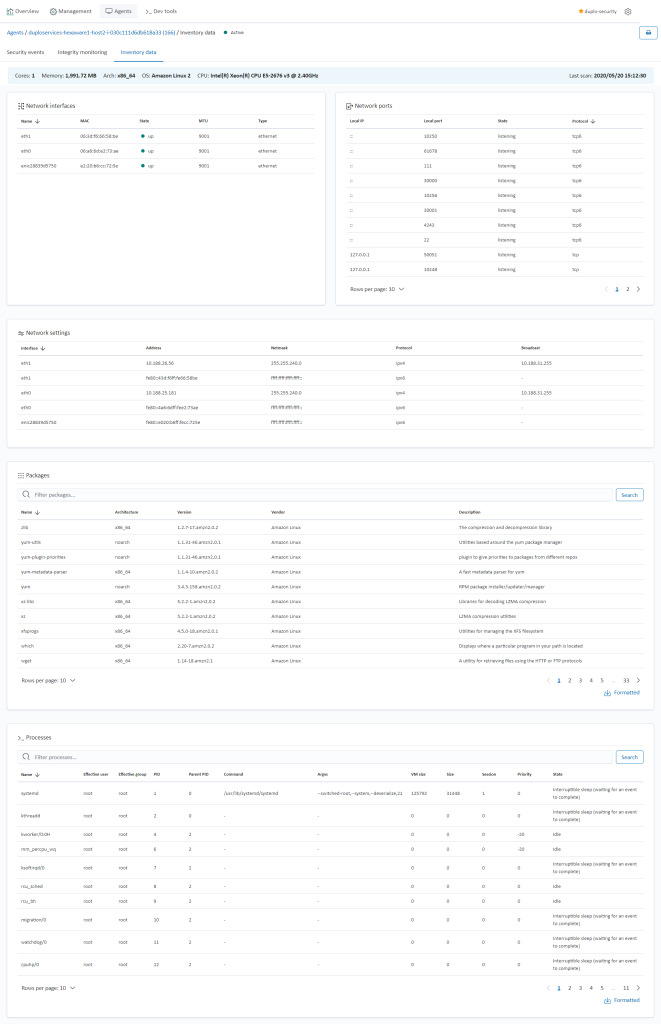Go to next page of Network ports
This screenshot has height=1024, width=661.
pos(639,288)
